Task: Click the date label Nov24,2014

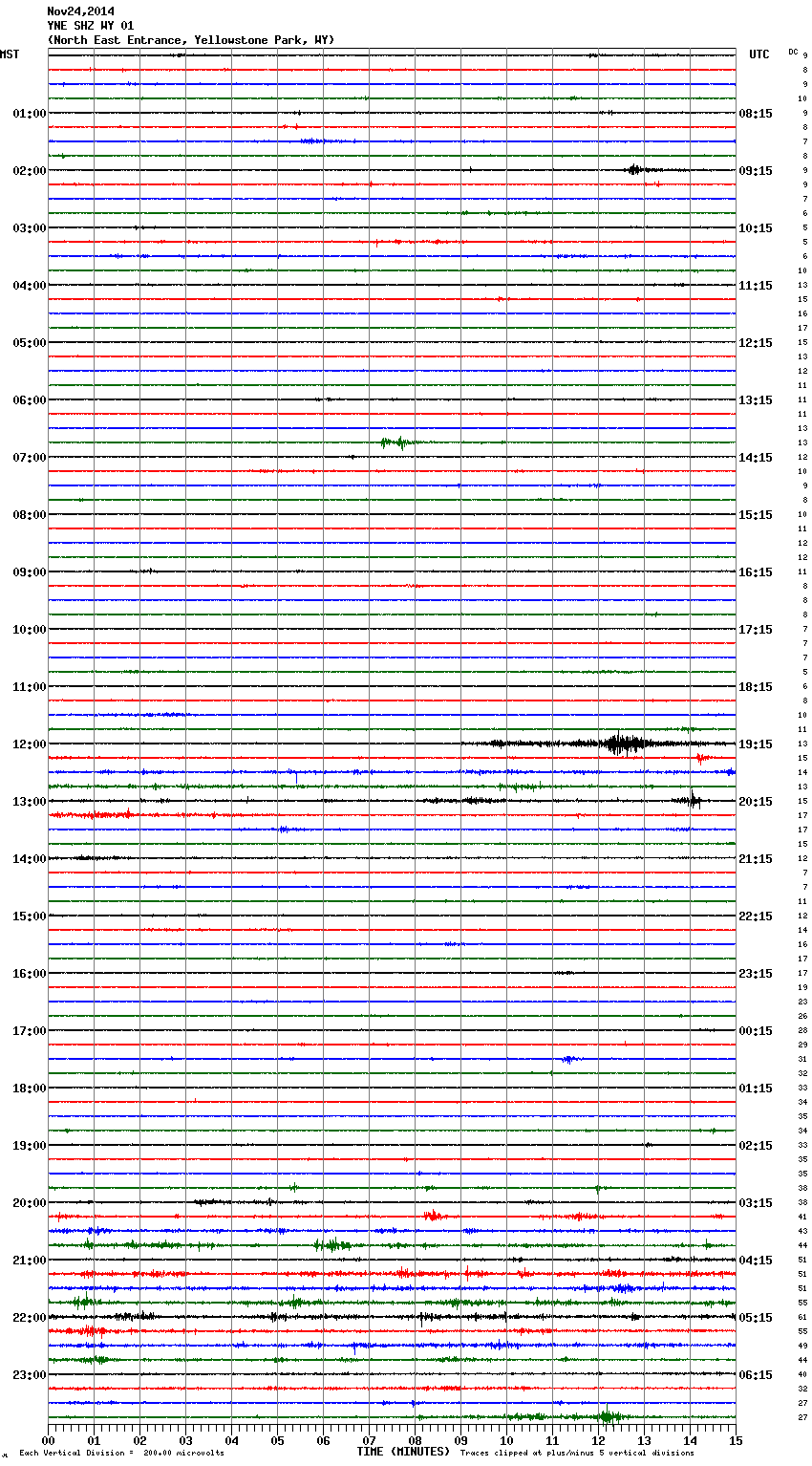Action: pos(80,11)
